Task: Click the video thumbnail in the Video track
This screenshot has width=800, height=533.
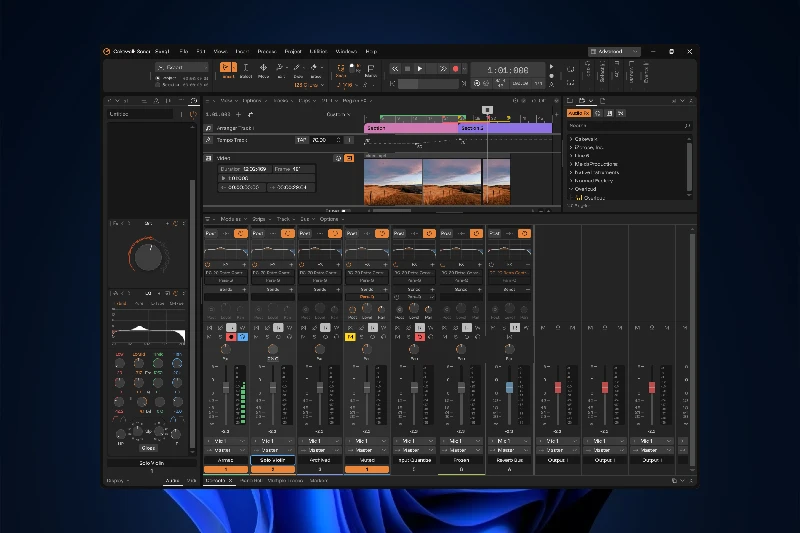Action: tap(392, 180)
